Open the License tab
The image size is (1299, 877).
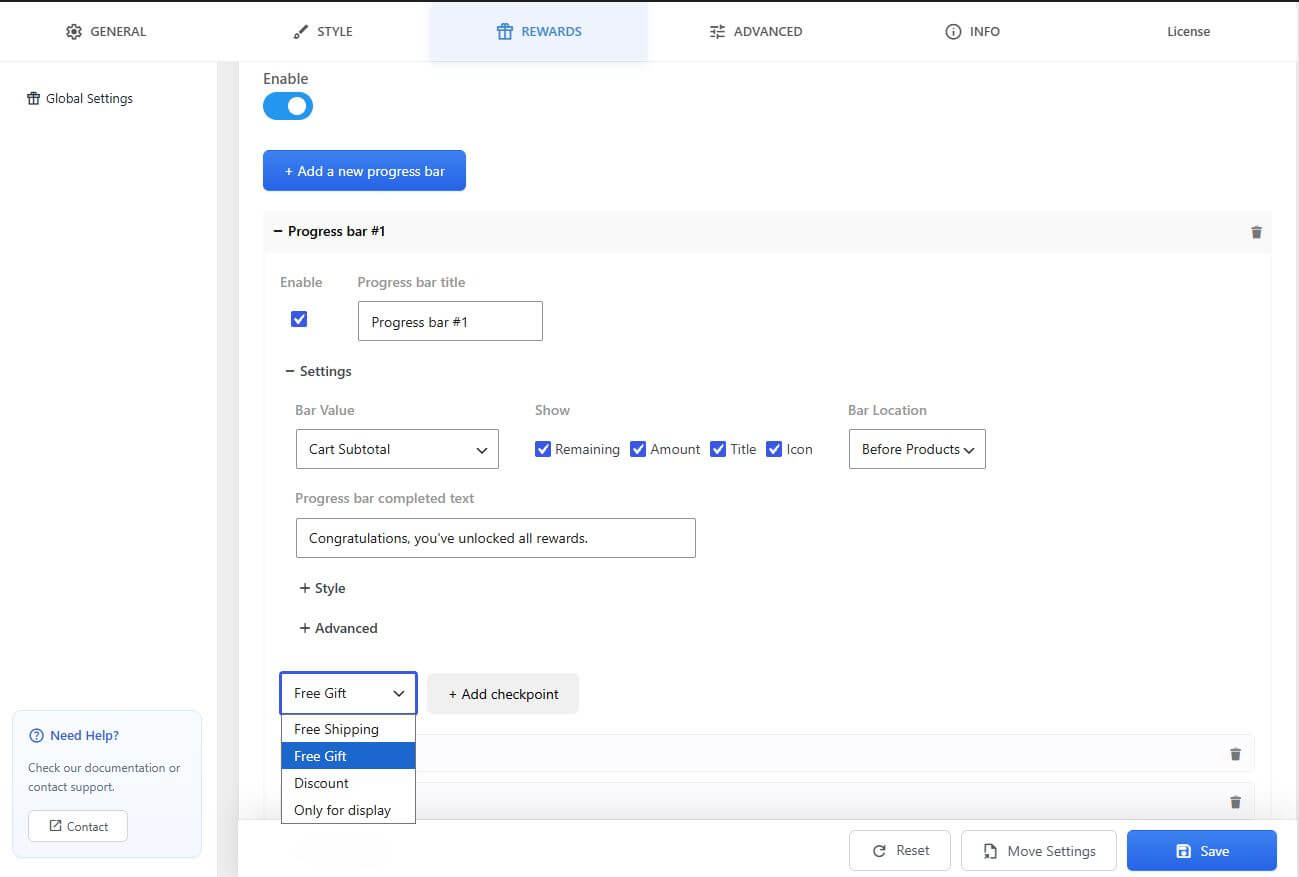1188,32
